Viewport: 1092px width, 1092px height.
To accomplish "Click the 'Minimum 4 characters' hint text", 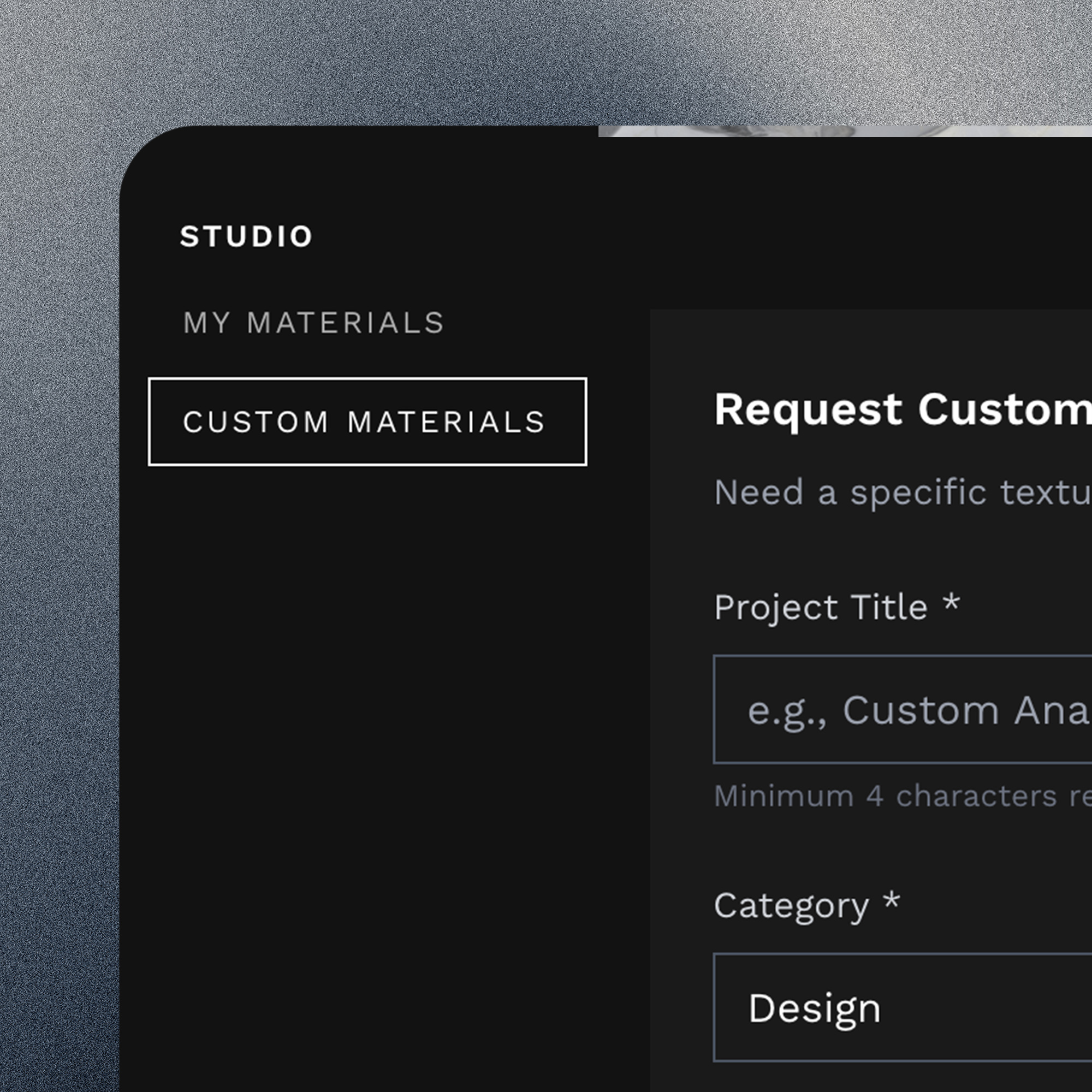I will click(902, 797).
